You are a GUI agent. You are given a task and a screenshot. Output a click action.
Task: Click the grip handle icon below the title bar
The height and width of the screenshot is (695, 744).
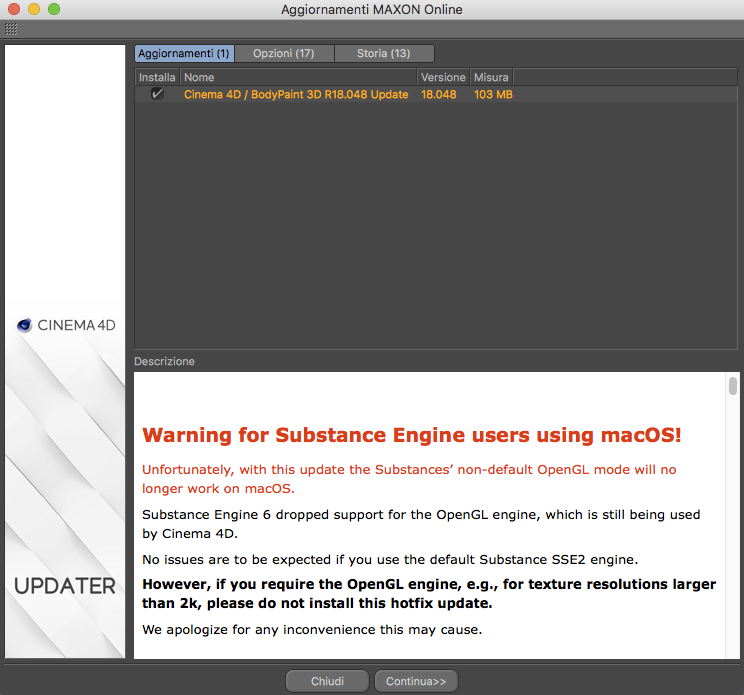click(11, 29)
